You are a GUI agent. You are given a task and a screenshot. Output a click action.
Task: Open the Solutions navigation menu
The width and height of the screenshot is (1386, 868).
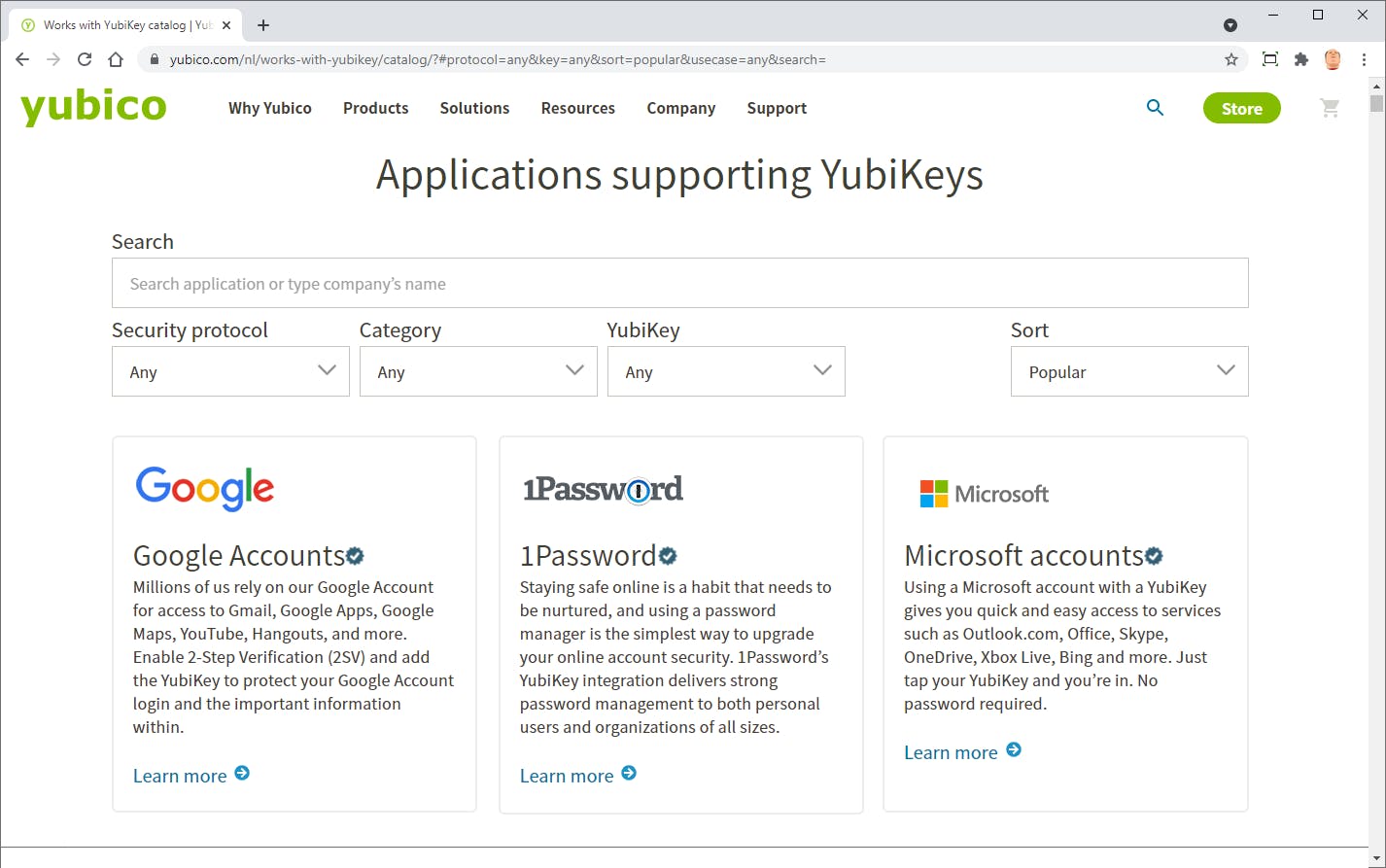click(474, 108)
